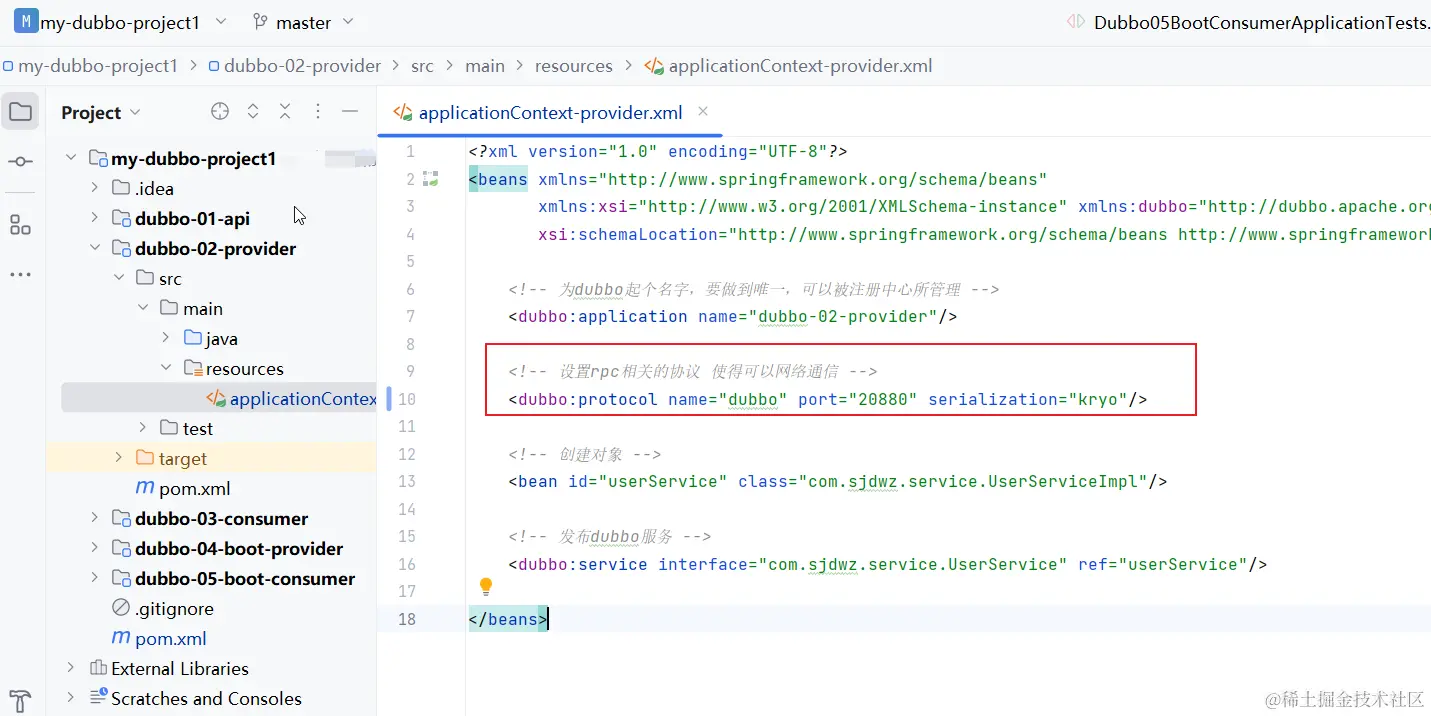Expand the target folder arrow
Viewport: 1431px width, 716px height.
[119, 458]
